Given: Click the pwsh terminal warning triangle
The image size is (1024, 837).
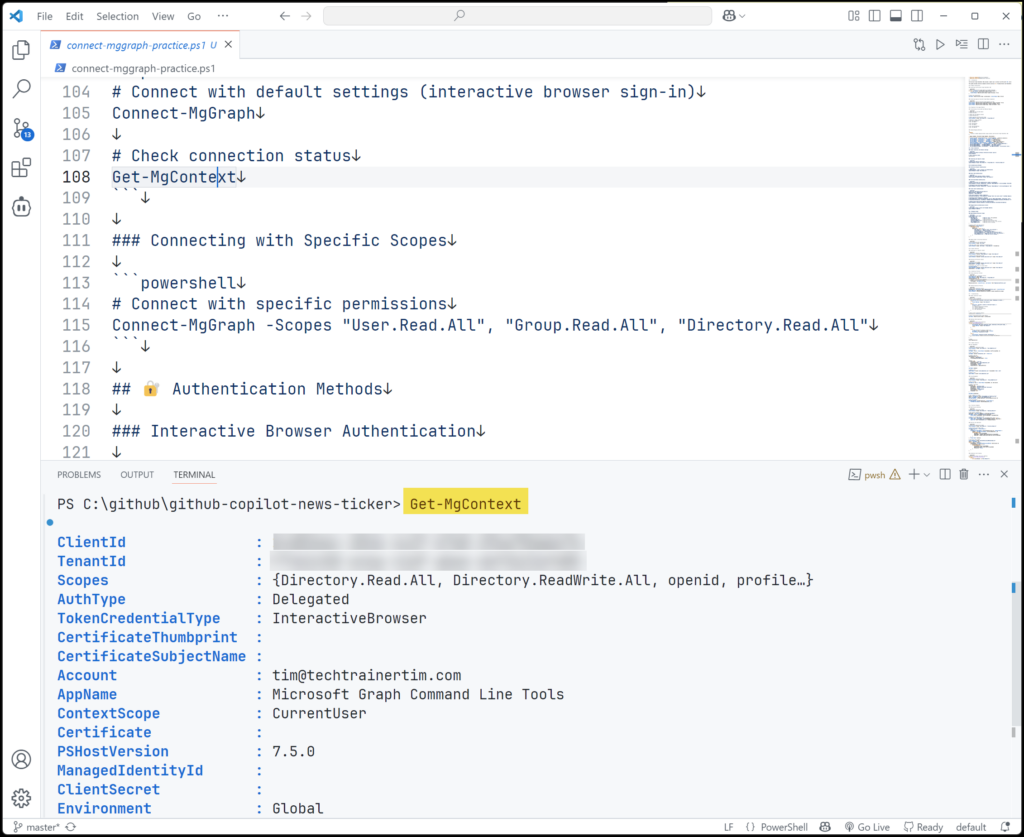Looking at the screenshot, I should point(895,475).
